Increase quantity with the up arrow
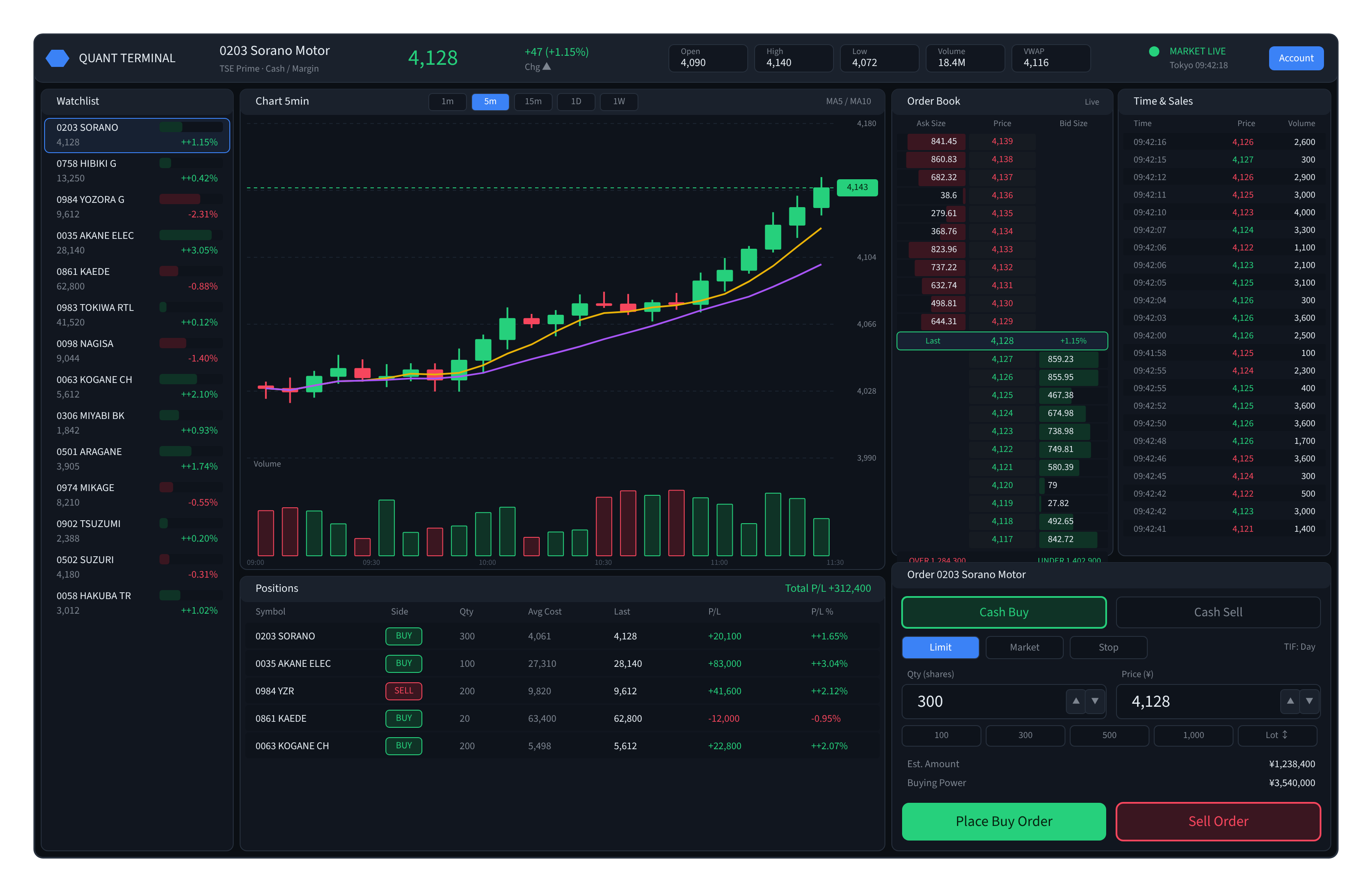The height and width of the screenshot is (892, 1372). pos(1075,701)
